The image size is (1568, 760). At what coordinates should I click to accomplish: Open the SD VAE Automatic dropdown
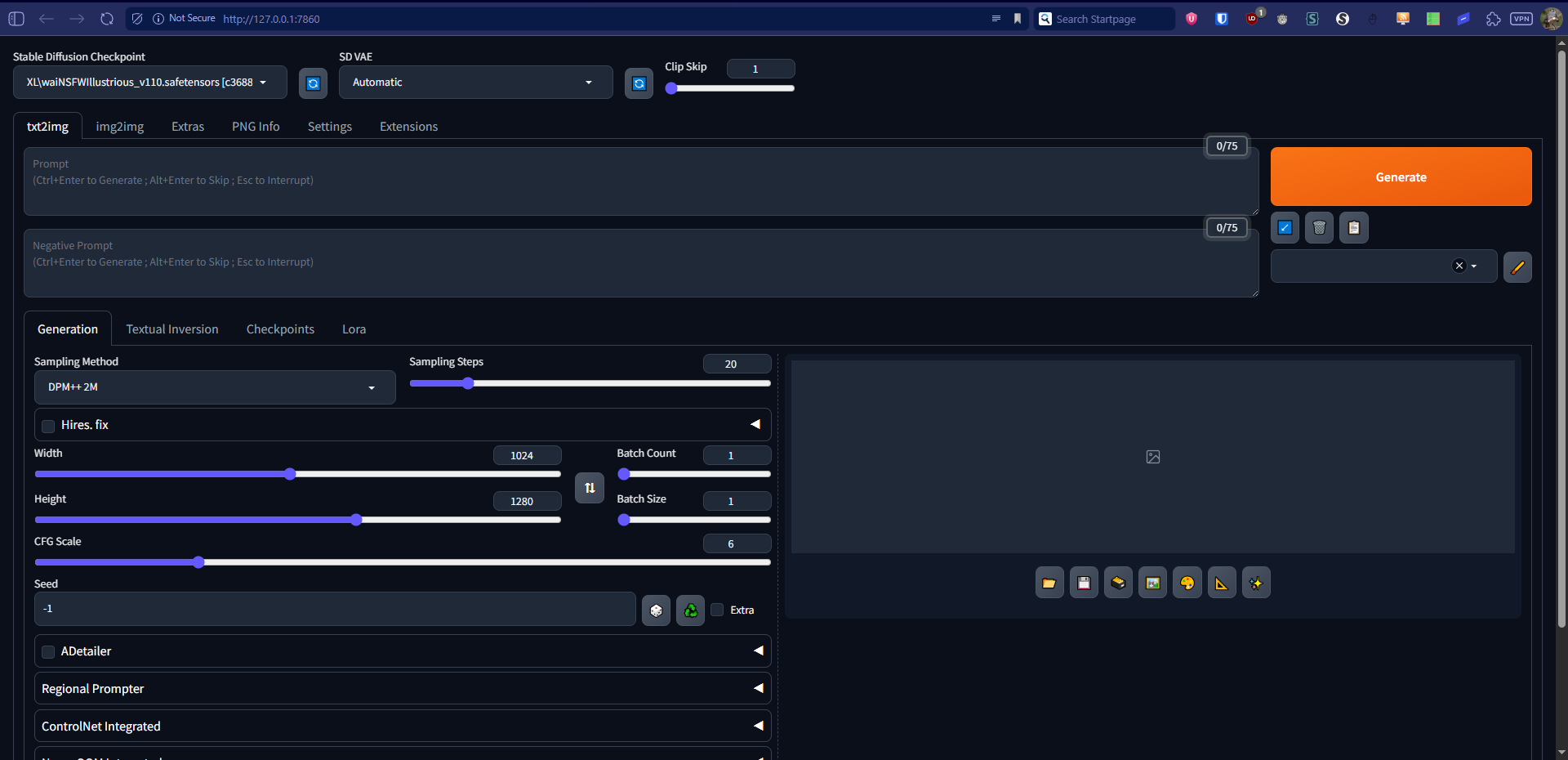[475, 83]
